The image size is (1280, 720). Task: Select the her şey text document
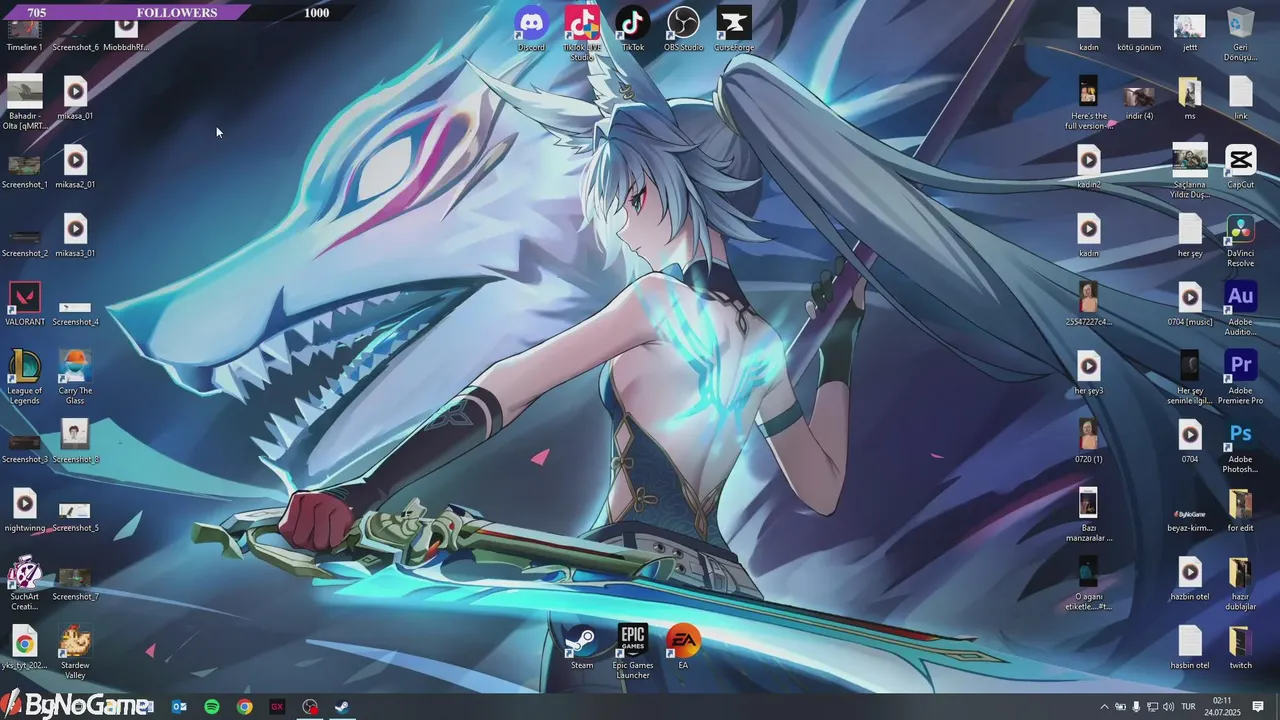(1190, 236)
